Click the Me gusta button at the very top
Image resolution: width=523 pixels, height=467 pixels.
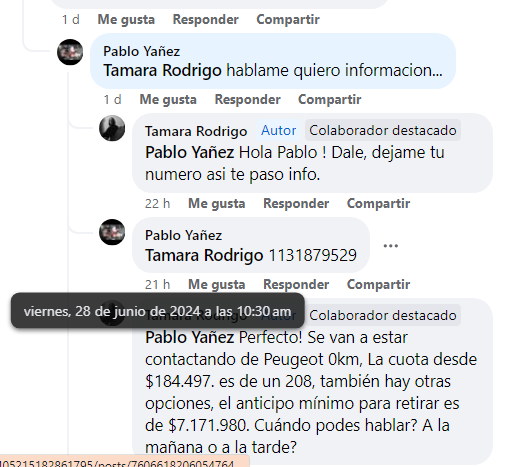[126, 19]
